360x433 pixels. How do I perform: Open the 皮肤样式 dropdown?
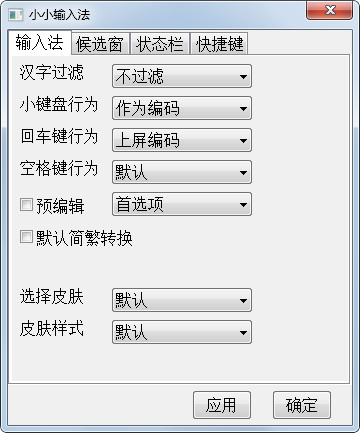click(x=182, y=332)
